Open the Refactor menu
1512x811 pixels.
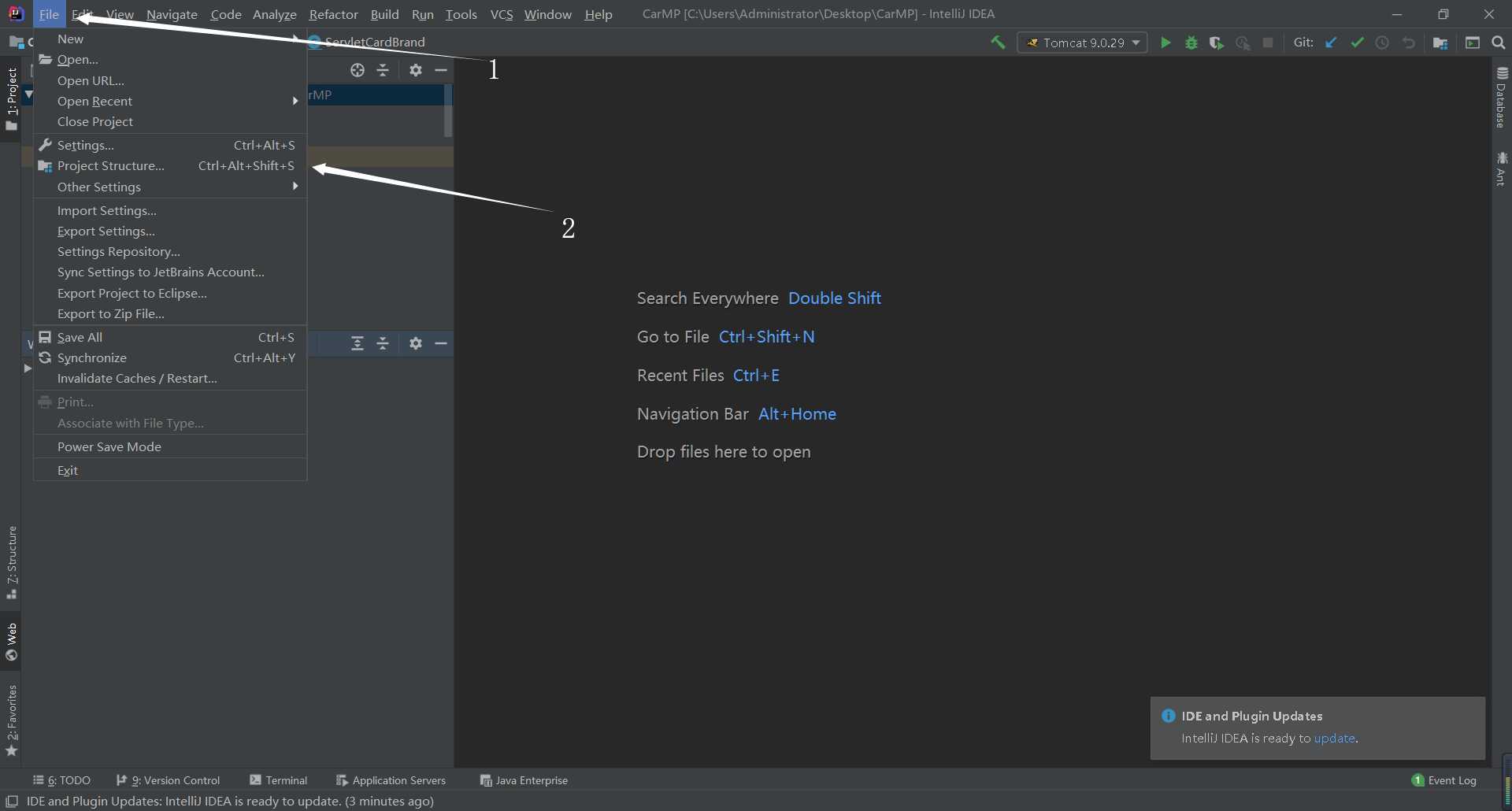(x=333, y=14)
